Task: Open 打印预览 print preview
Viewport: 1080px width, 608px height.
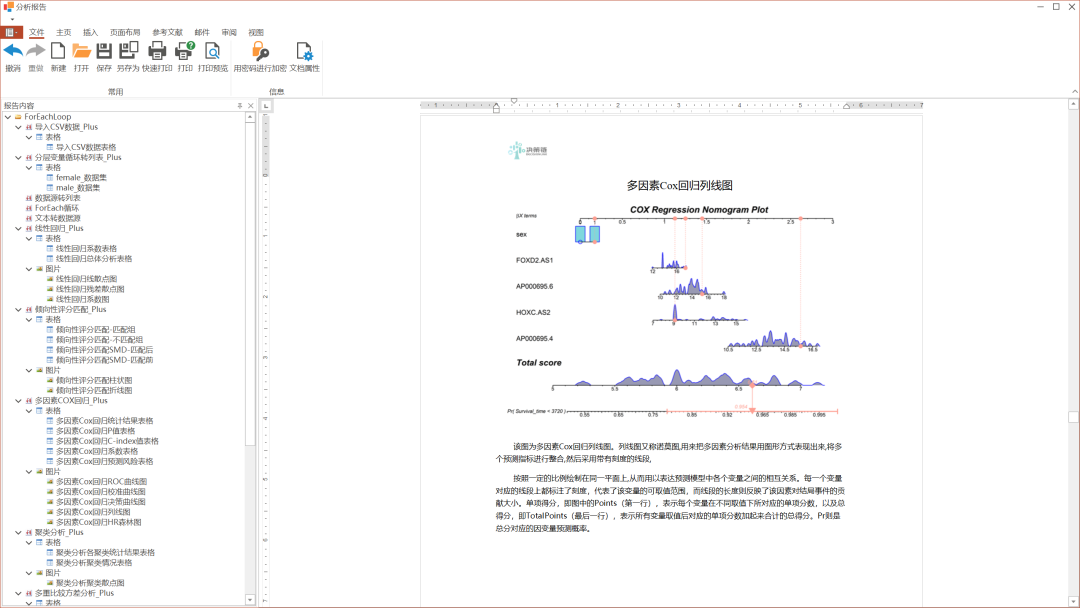Action: [x=213, y=51]
